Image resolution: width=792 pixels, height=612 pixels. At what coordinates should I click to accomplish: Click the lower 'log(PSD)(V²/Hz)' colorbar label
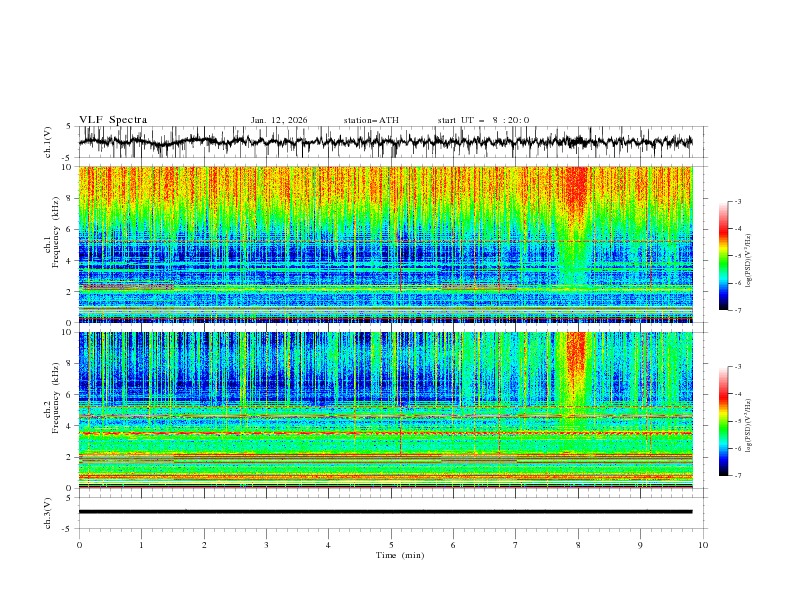(749, 425)
